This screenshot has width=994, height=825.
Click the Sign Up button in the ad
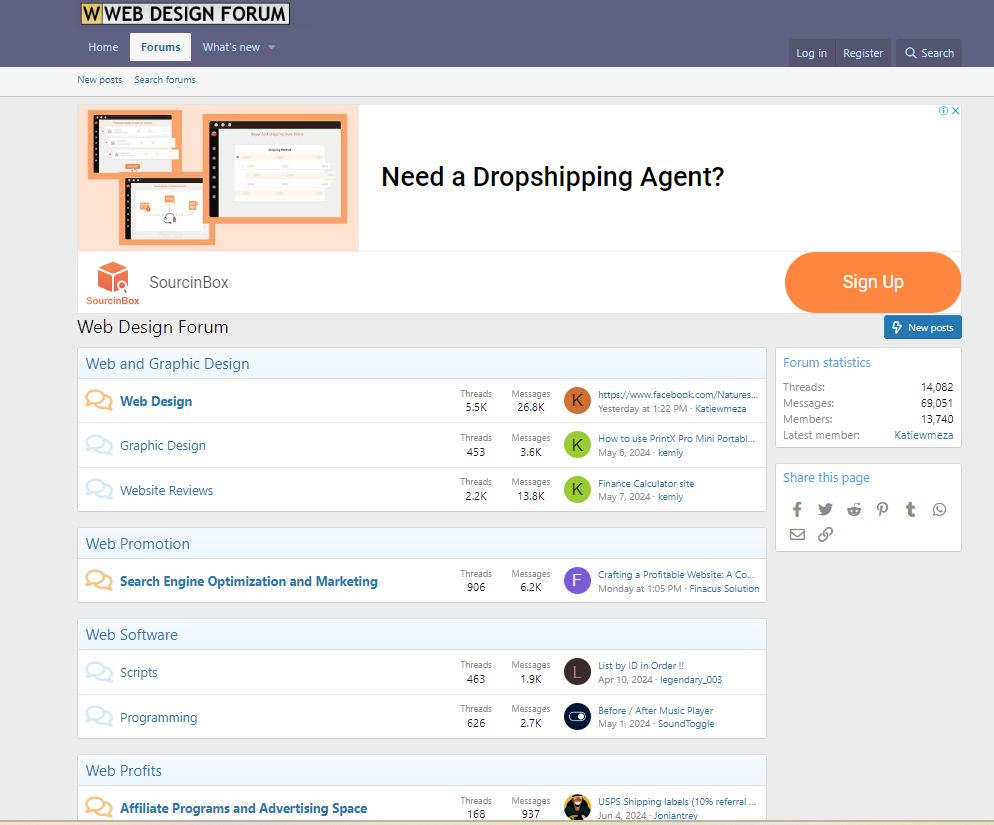point(872,282)
